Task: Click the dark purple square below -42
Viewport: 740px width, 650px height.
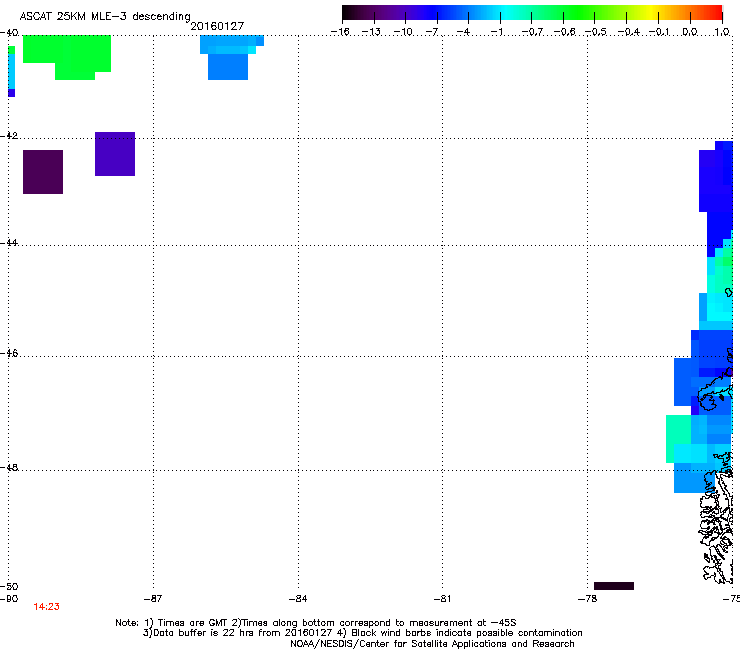Action: [43, 172]
